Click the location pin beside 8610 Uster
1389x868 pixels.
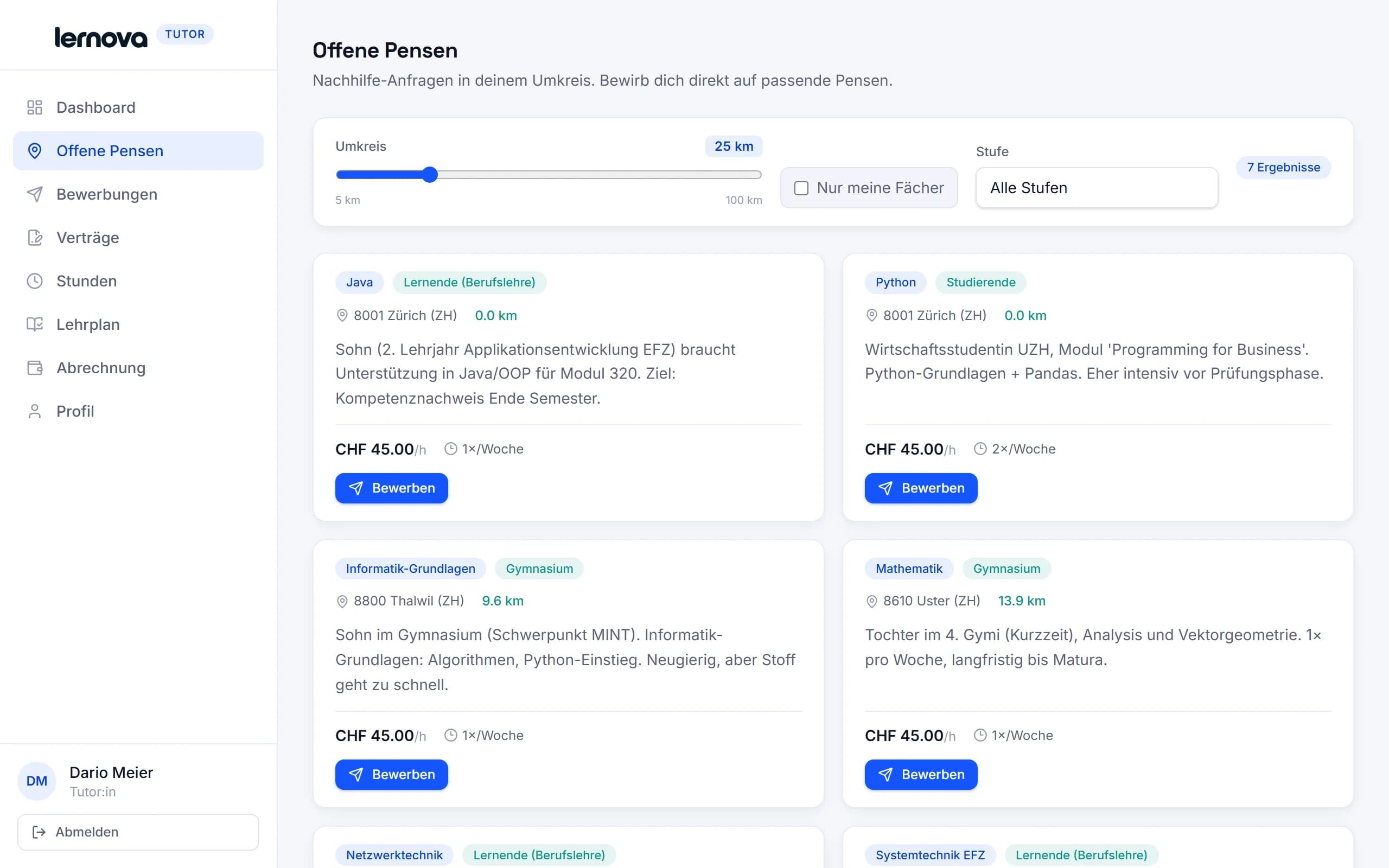[x=871, y=601]
